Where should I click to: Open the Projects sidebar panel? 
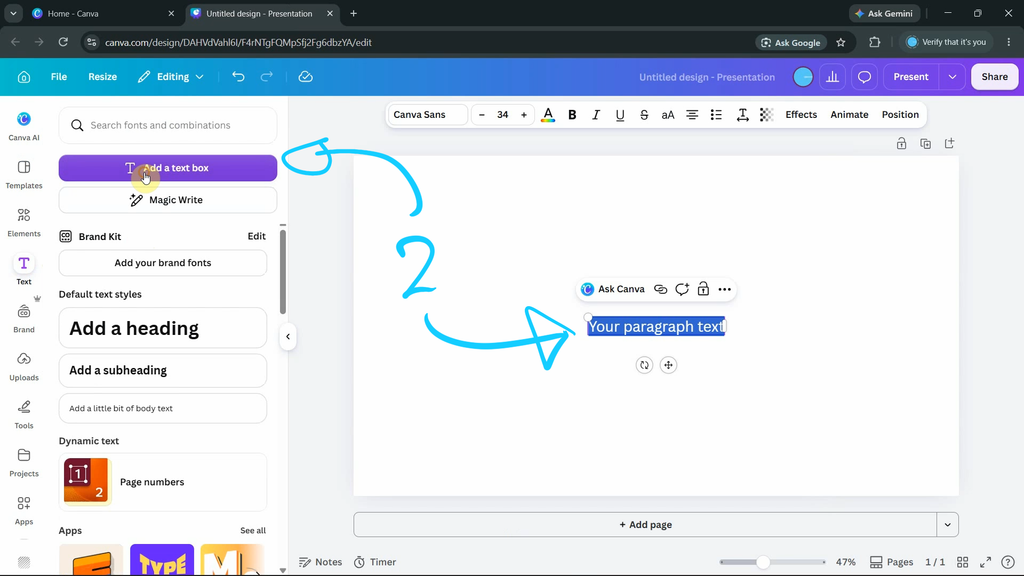[x=24, y=462]
